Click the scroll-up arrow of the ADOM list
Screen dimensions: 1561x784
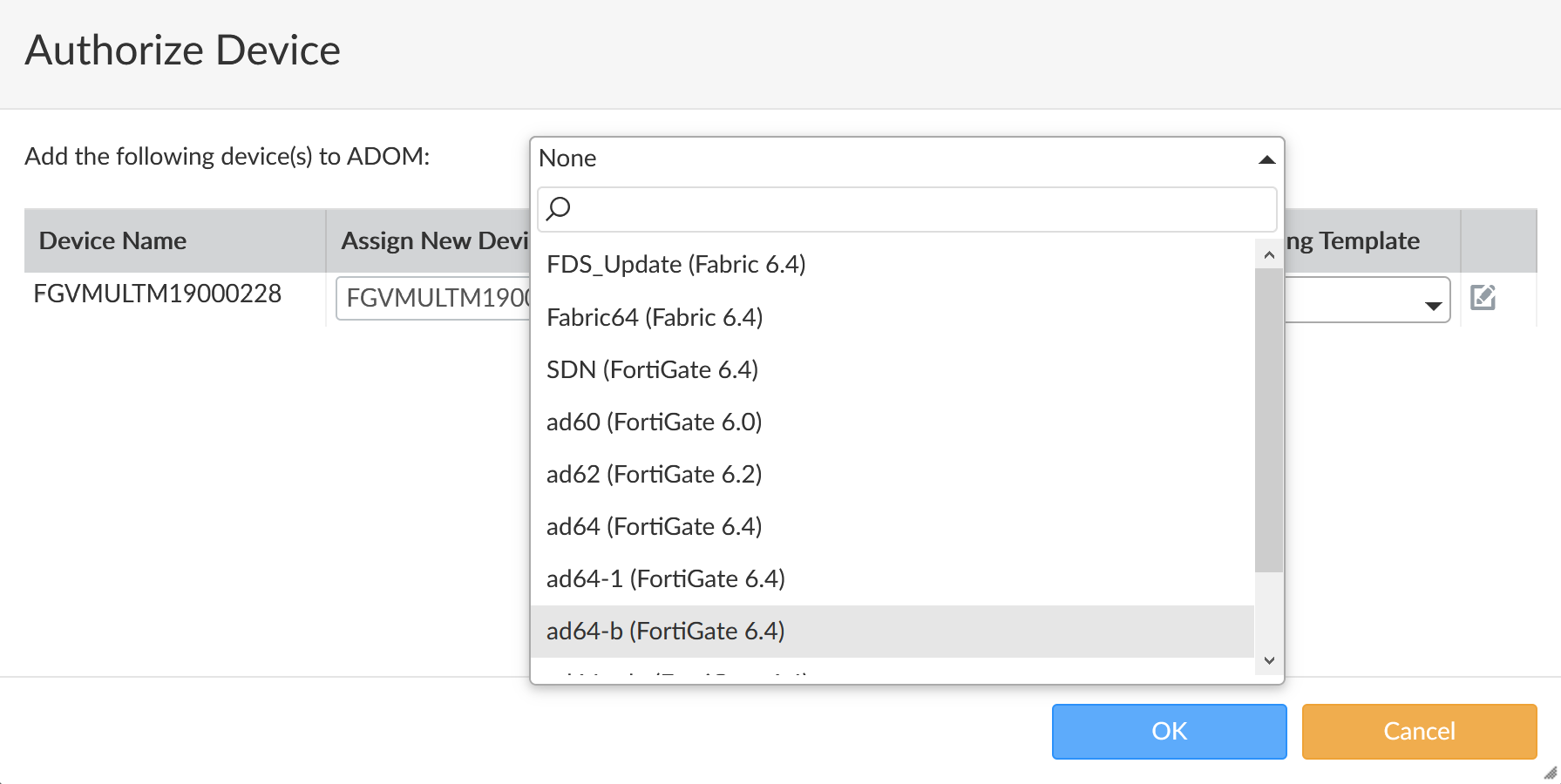[x=1269, y=254]
